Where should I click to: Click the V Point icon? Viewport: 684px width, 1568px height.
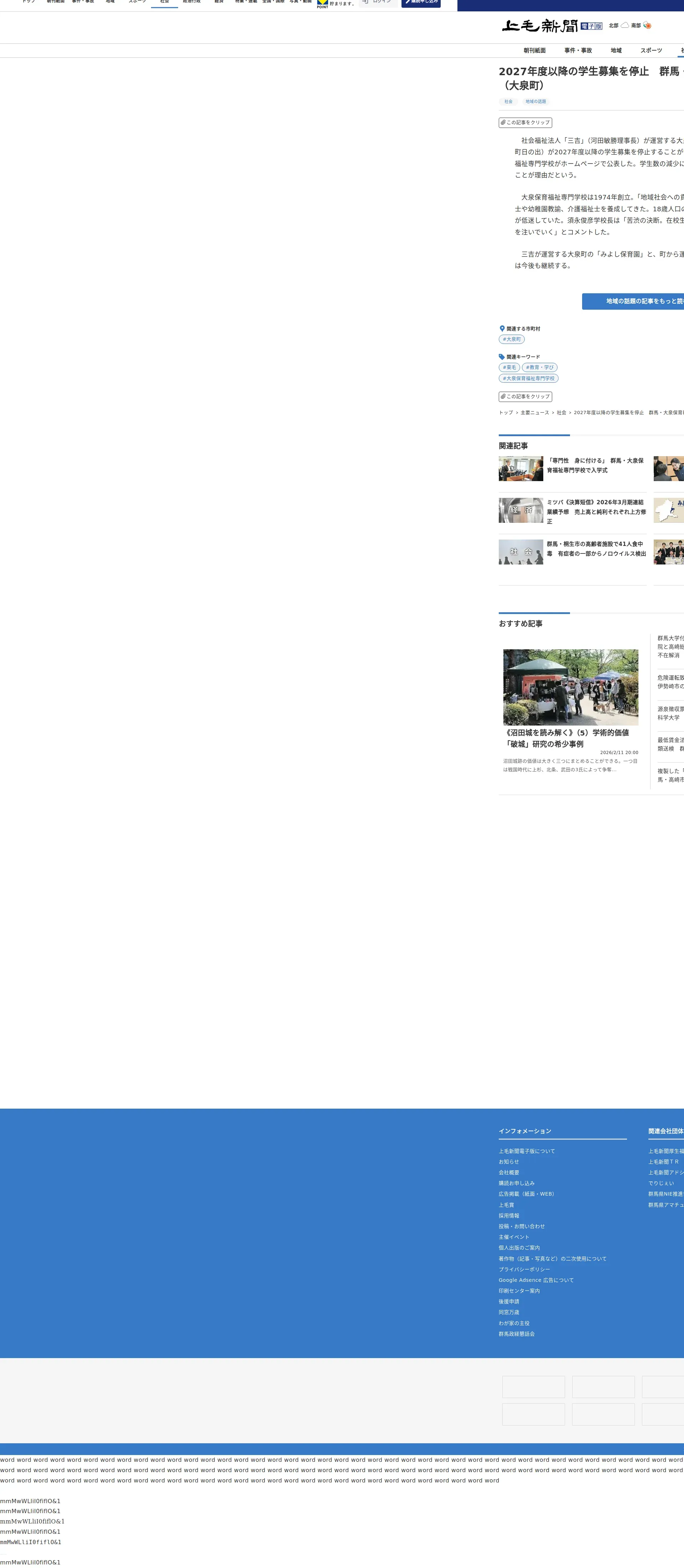pos(322,4)
